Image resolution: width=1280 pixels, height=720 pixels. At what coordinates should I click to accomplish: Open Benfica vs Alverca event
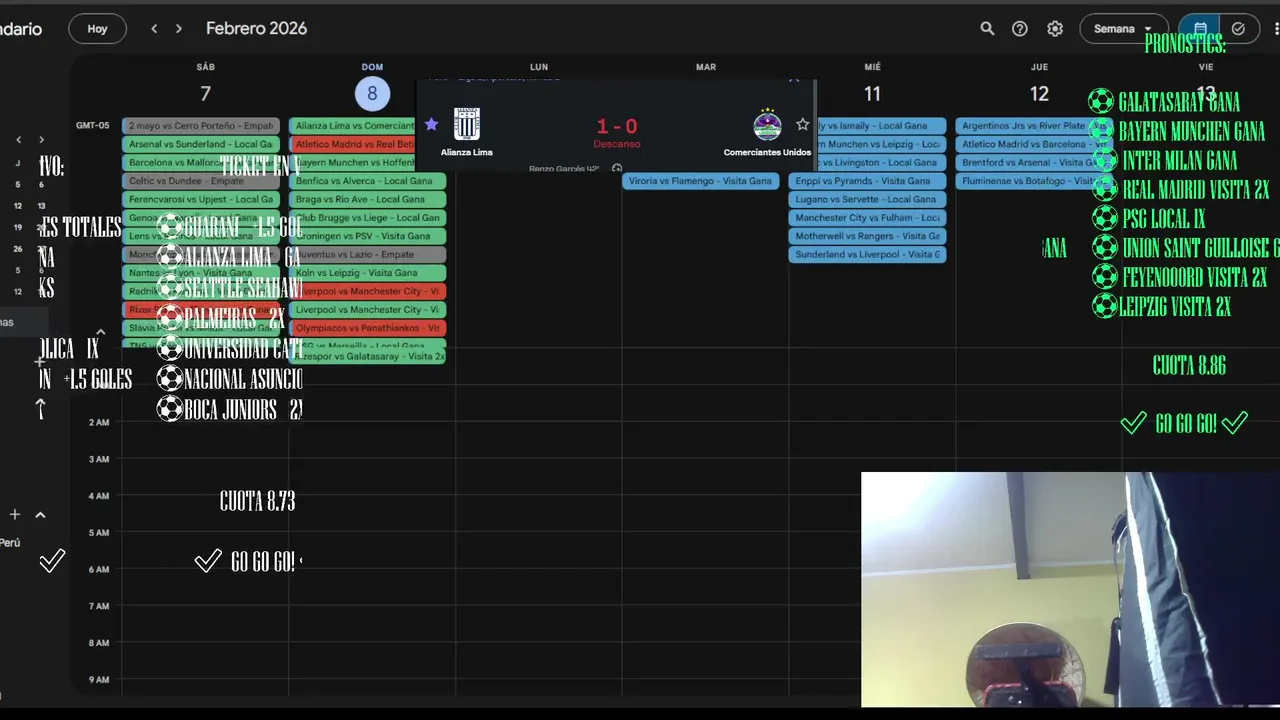pos(368,181)
